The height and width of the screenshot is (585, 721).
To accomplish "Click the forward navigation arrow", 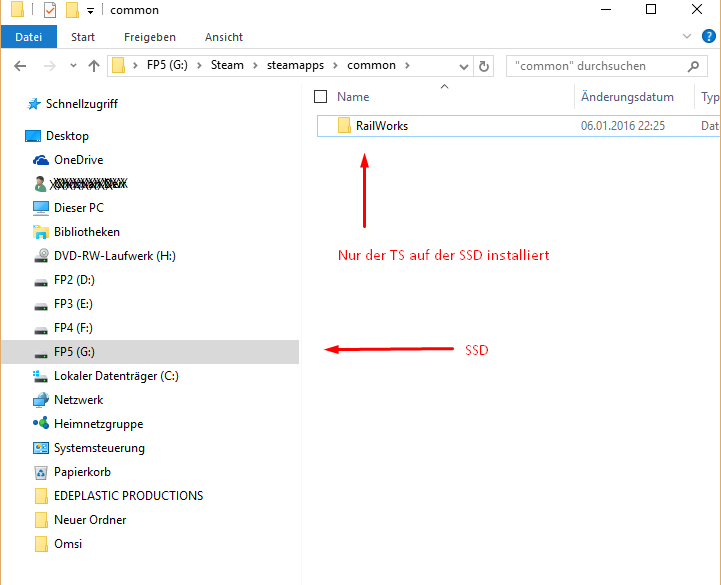I will (x=49, y=66).
